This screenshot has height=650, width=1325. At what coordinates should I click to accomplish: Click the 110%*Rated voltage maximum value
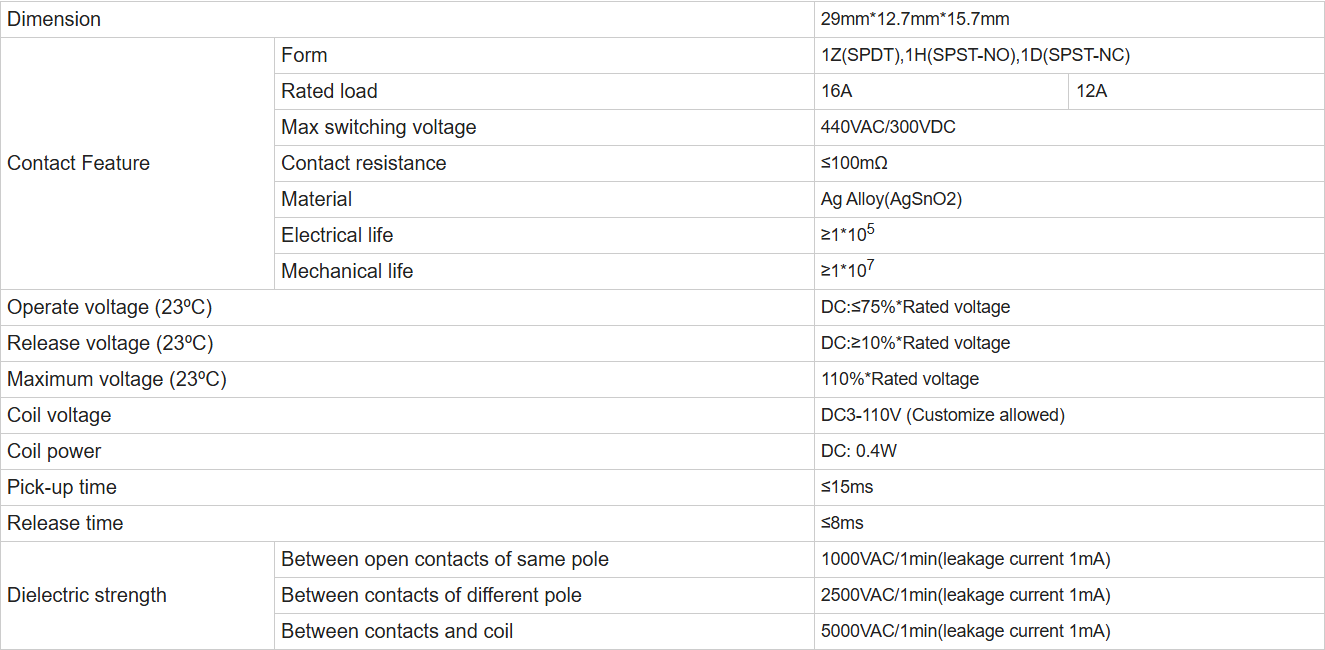tap(900, 379)
